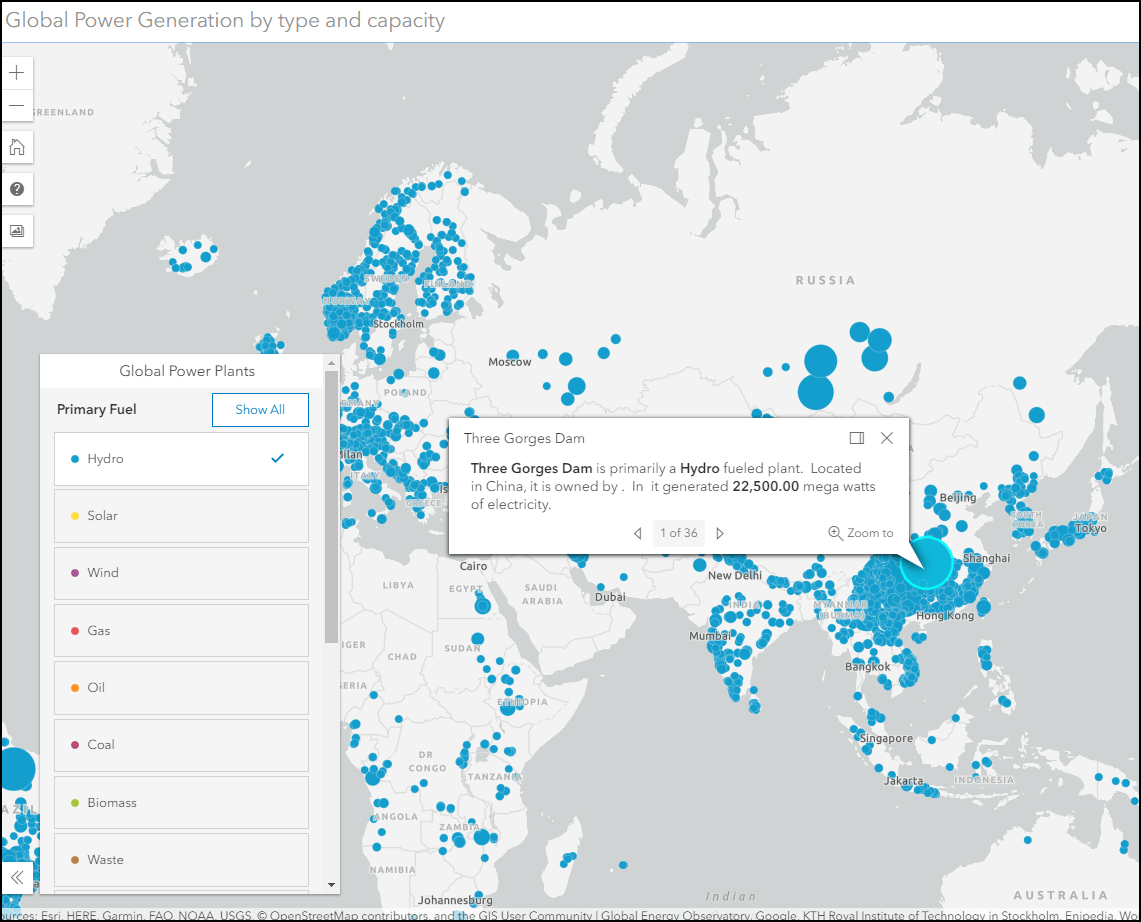Collapse the panel with double chevron
1141x922 pixels.
17,877
